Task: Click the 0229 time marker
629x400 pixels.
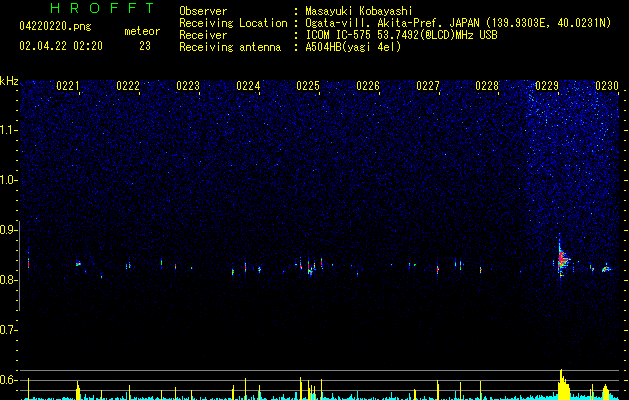Action: coord(547,86)
